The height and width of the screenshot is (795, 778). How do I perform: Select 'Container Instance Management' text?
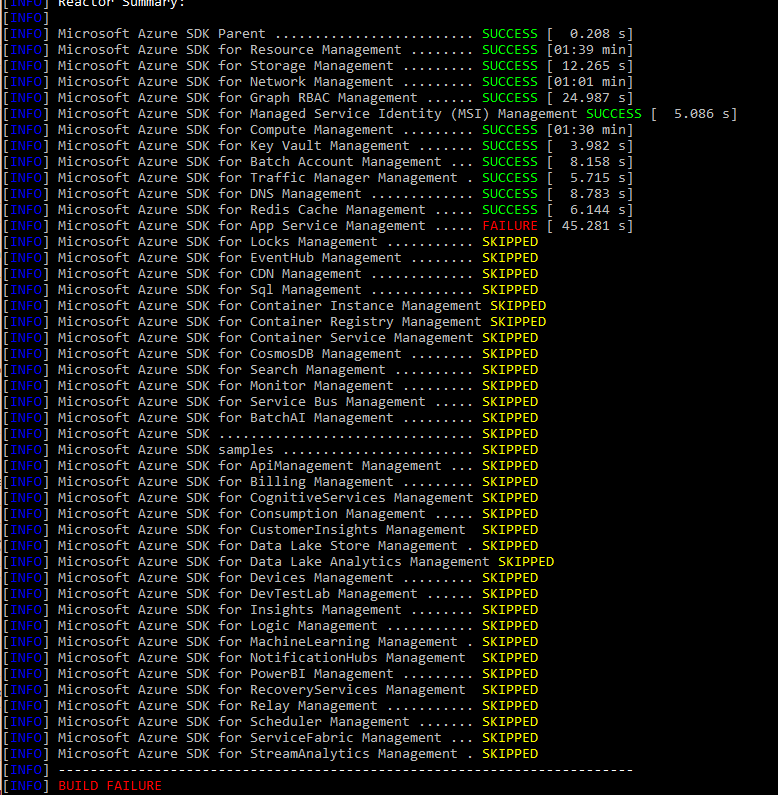point(365,306)
